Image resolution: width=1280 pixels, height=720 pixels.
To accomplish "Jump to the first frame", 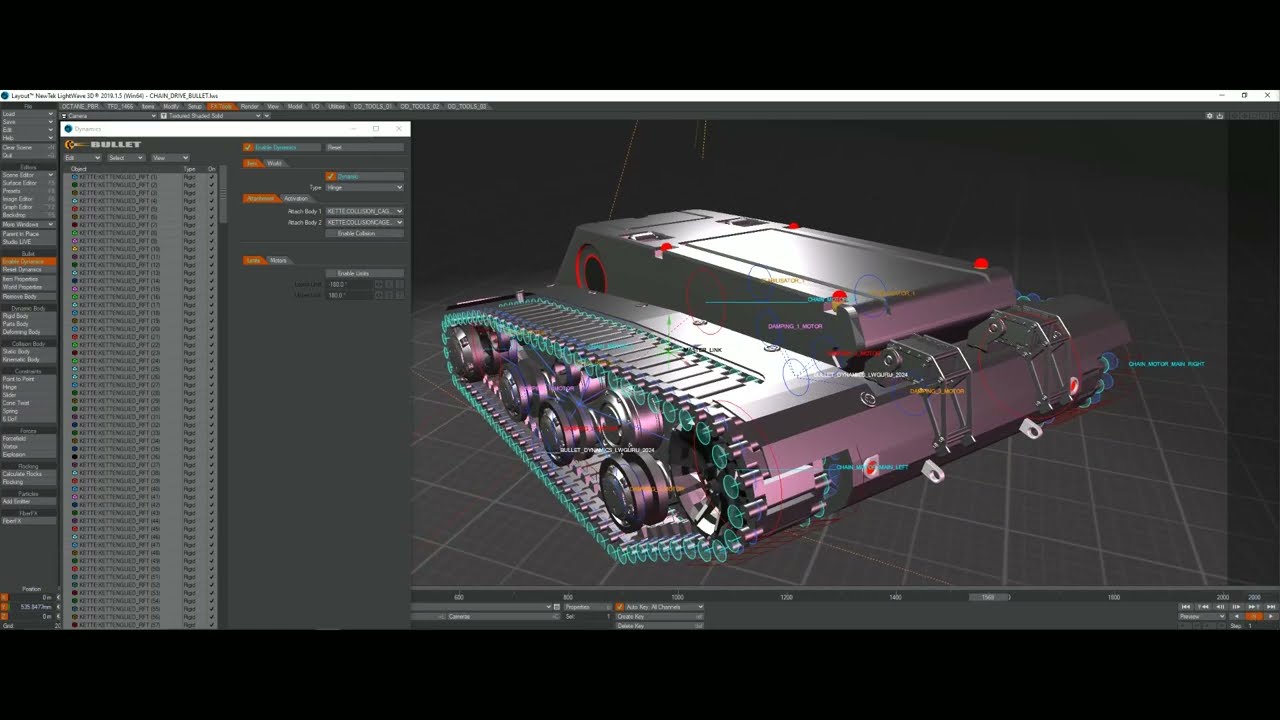I will point(1186,607).
